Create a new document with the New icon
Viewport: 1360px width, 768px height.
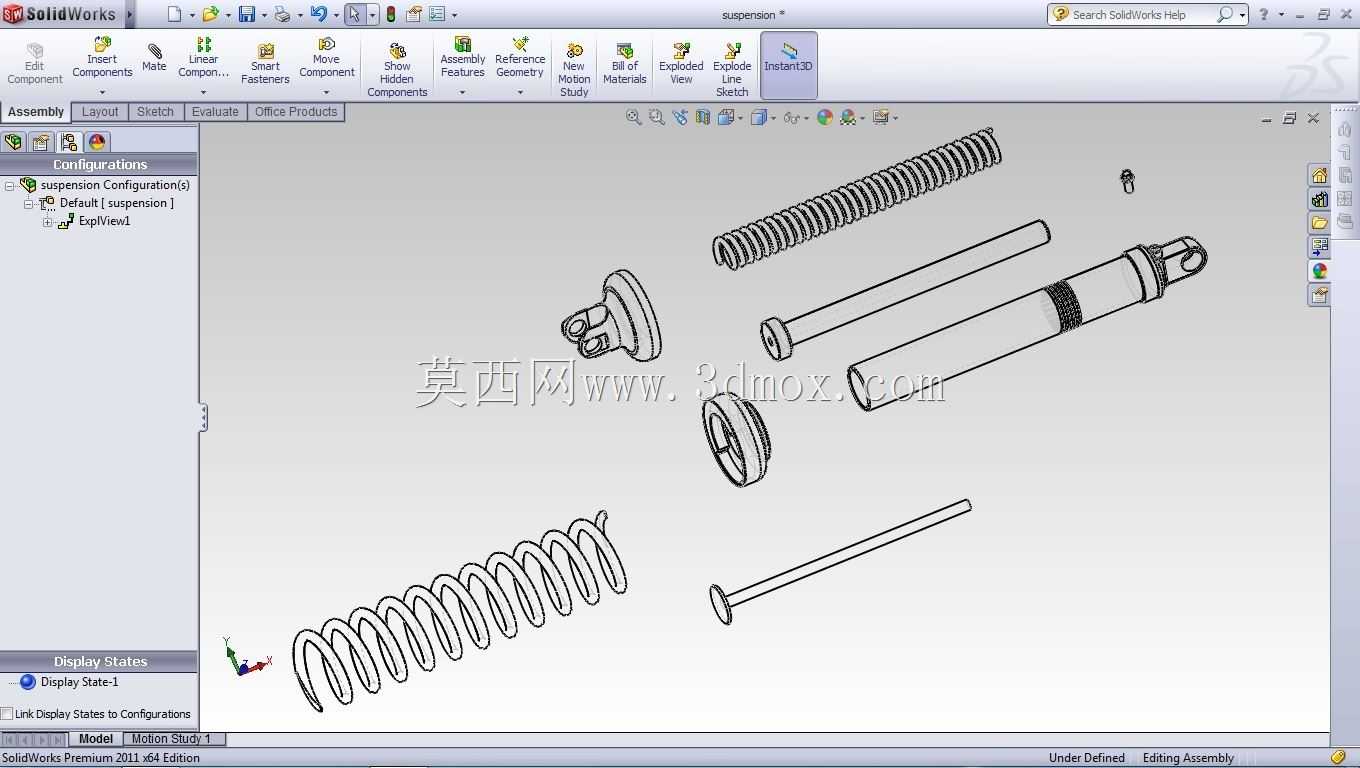(175, 14)
